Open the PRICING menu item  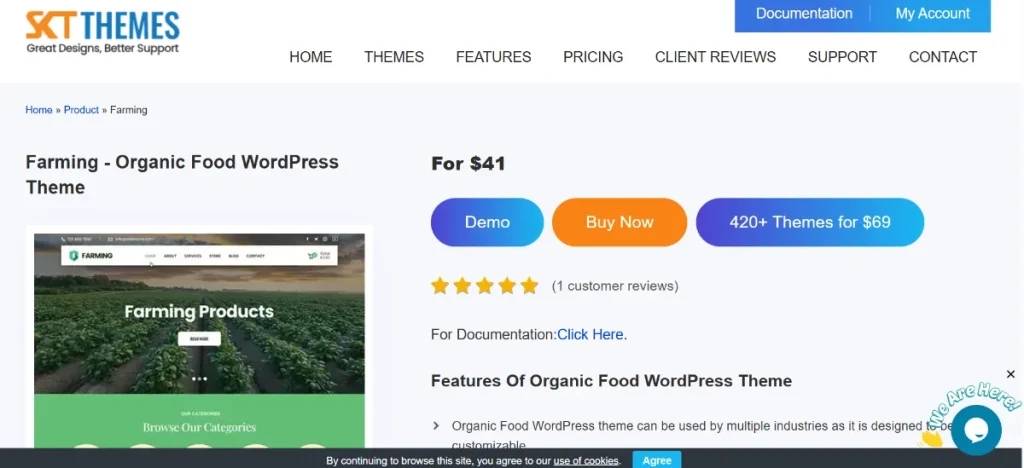pos(593,57)
